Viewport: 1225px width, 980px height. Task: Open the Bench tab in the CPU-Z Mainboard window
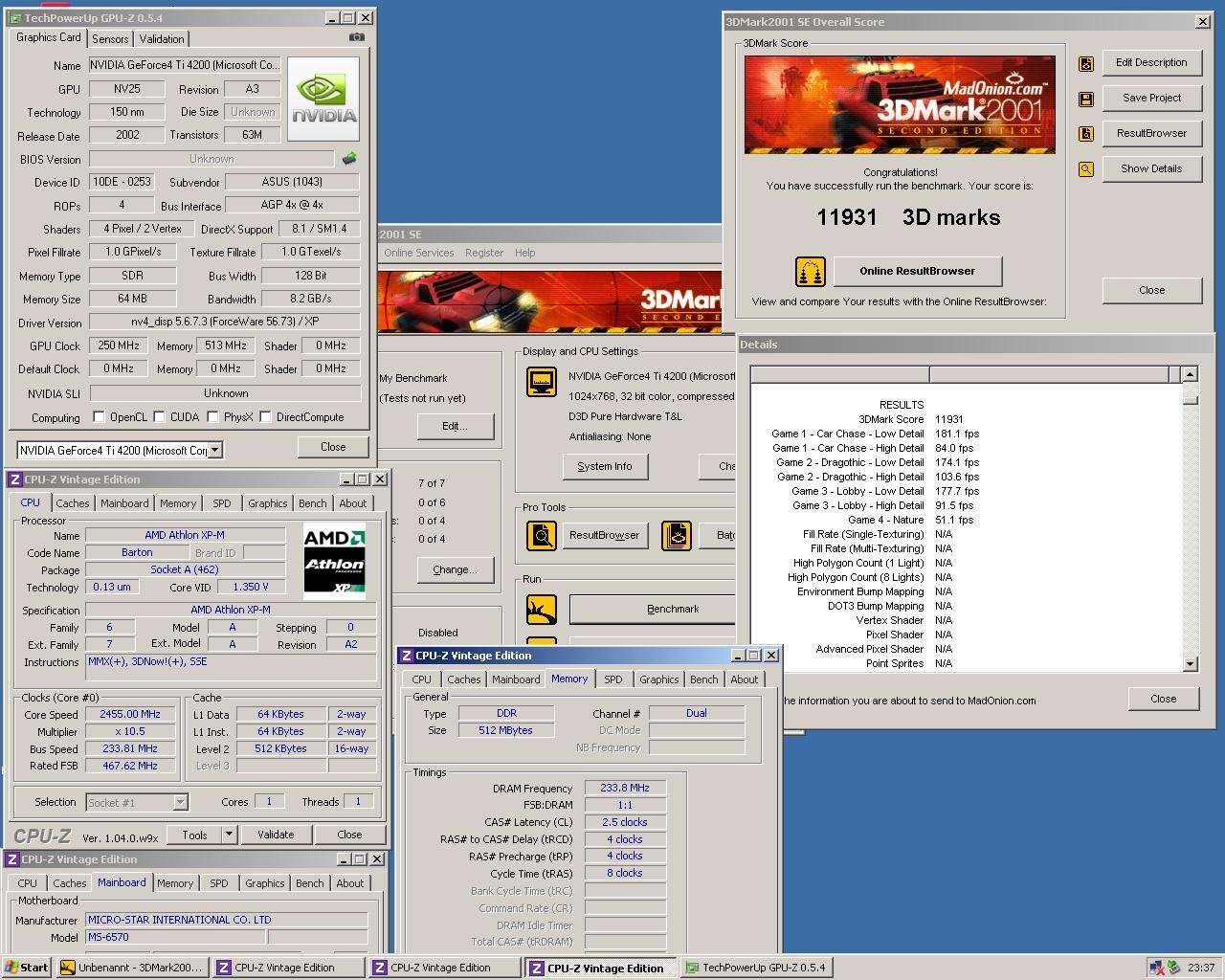309,883
